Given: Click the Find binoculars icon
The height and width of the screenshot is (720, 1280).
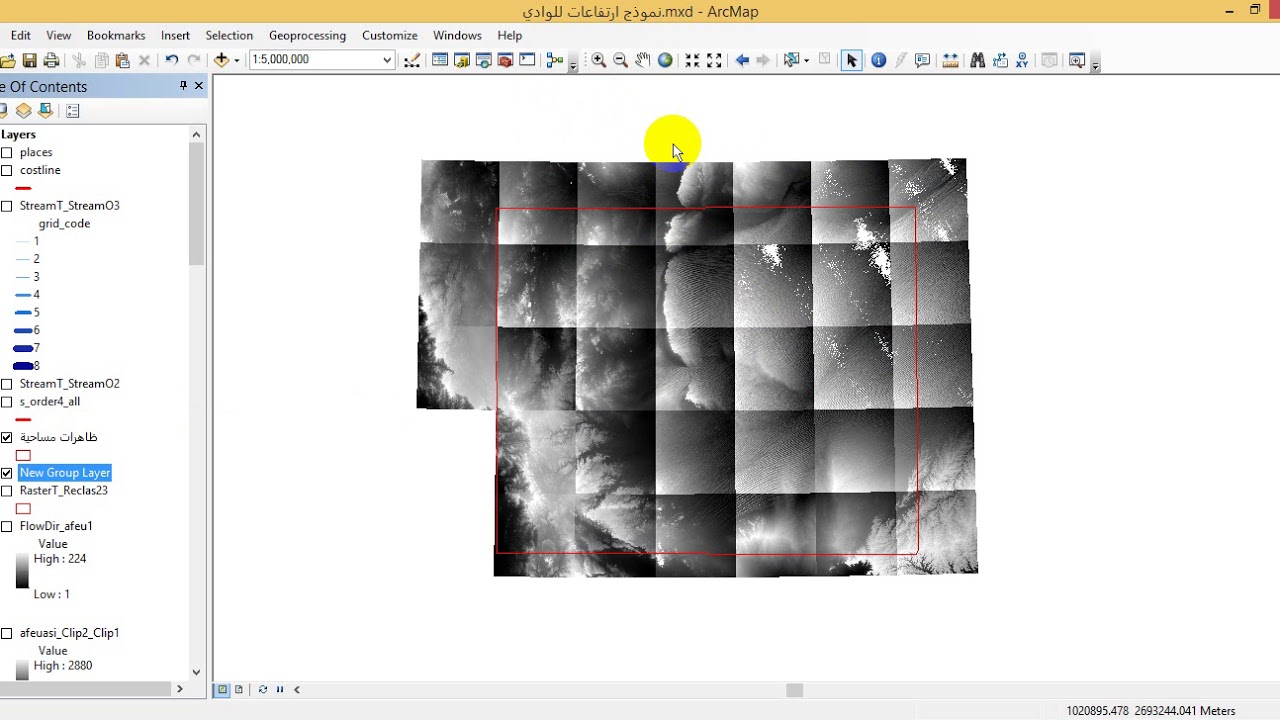Looking at the screenshot, I should [x=978, y=60].
